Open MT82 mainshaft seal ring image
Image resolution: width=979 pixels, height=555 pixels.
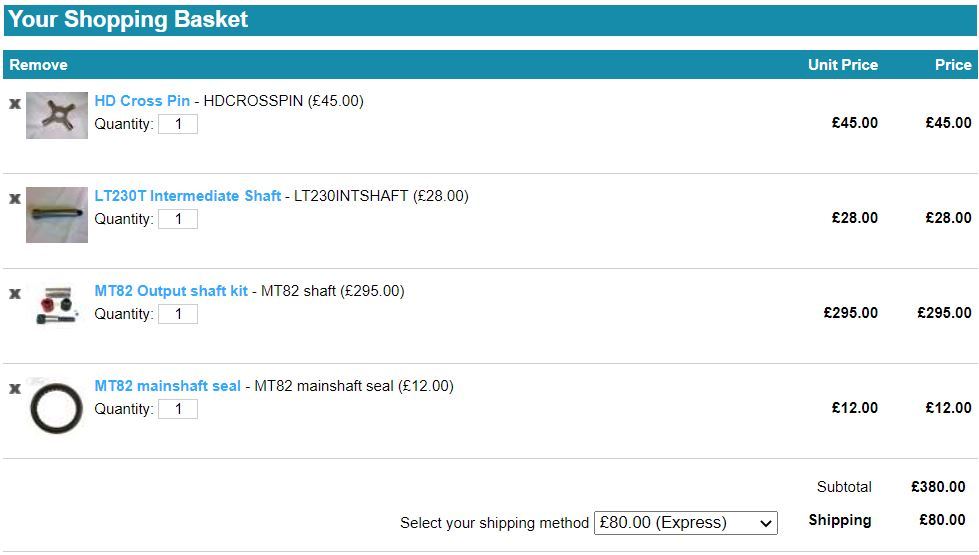point(56,406)
